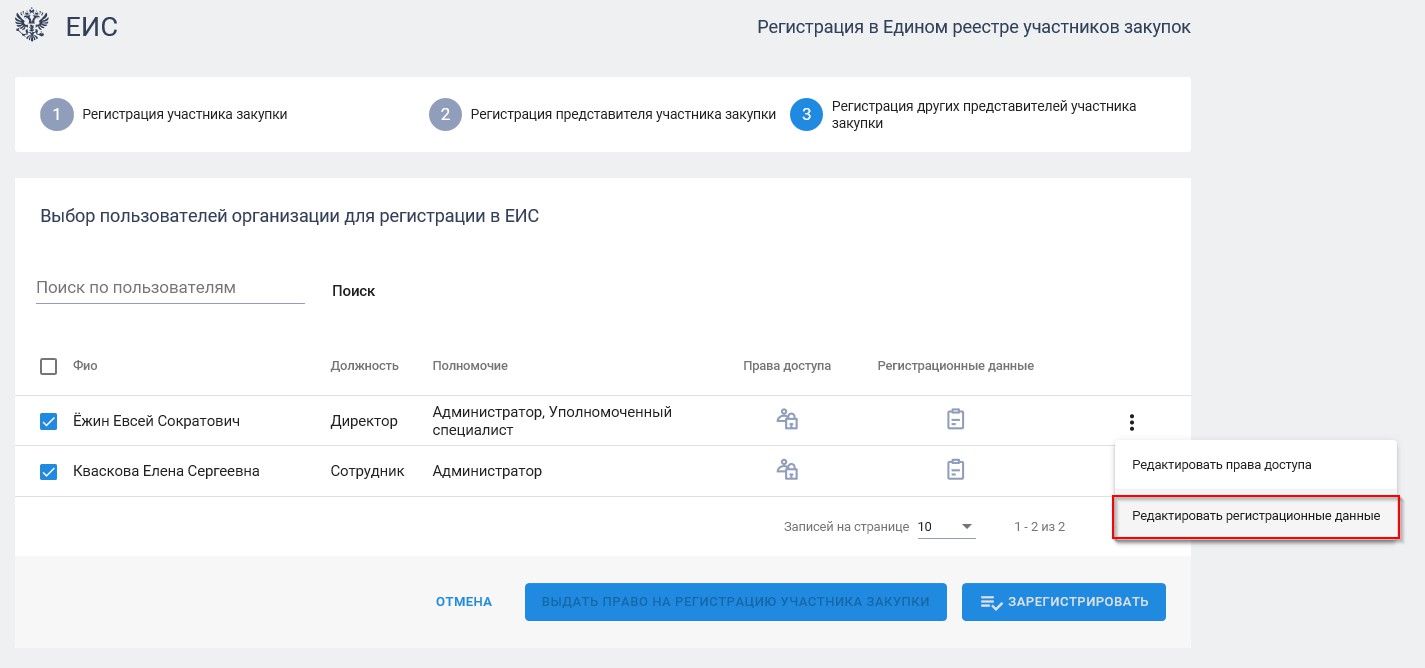Go to step 1 'Регистрация участника закупки'

pos(164,115)
